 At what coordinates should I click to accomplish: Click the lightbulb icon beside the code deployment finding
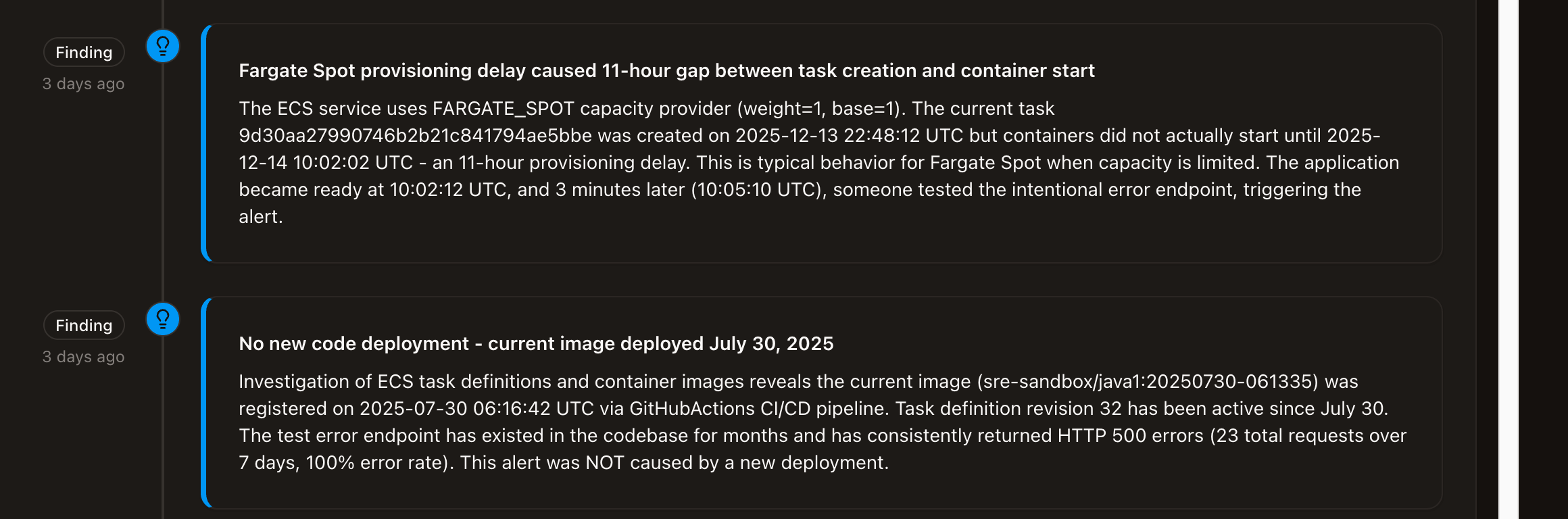tap(163, 320)
